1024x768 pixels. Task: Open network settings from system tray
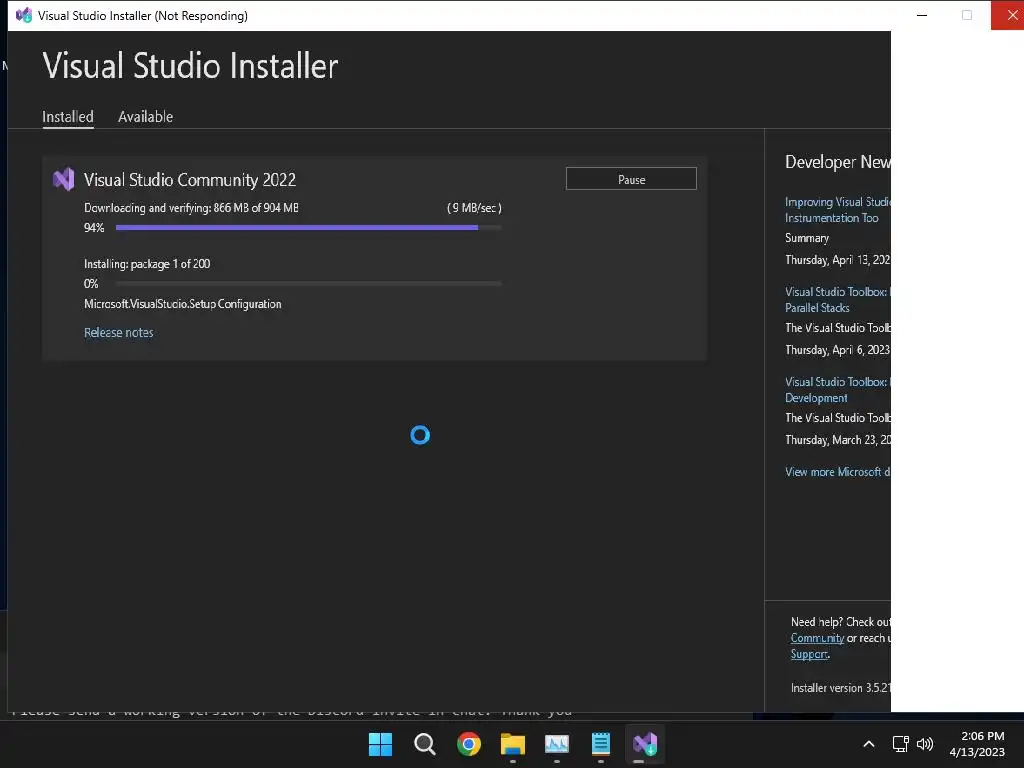pos(901,744)
